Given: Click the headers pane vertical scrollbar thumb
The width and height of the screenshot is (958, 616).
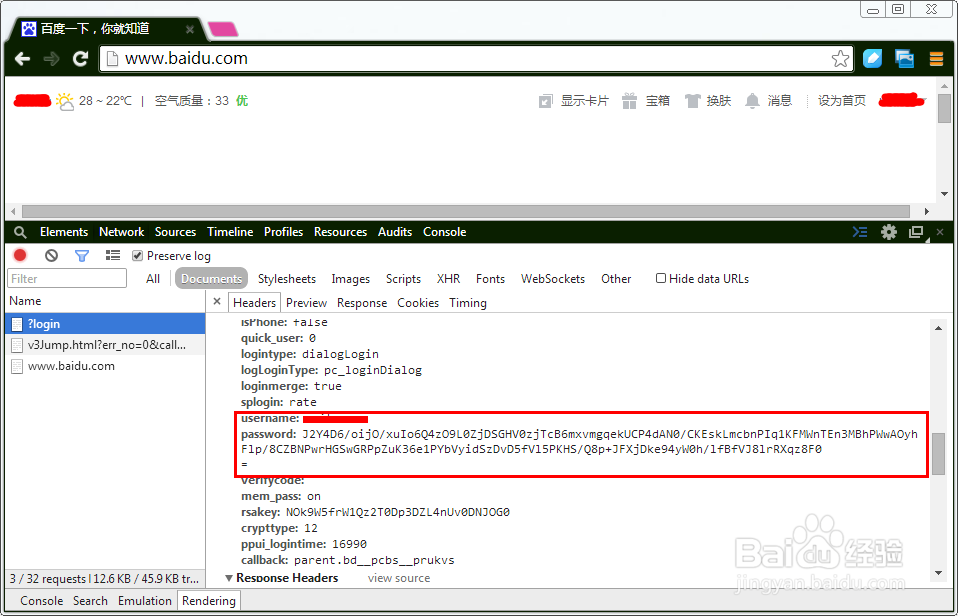Looking at the screenshot, I should pos(938,453).
